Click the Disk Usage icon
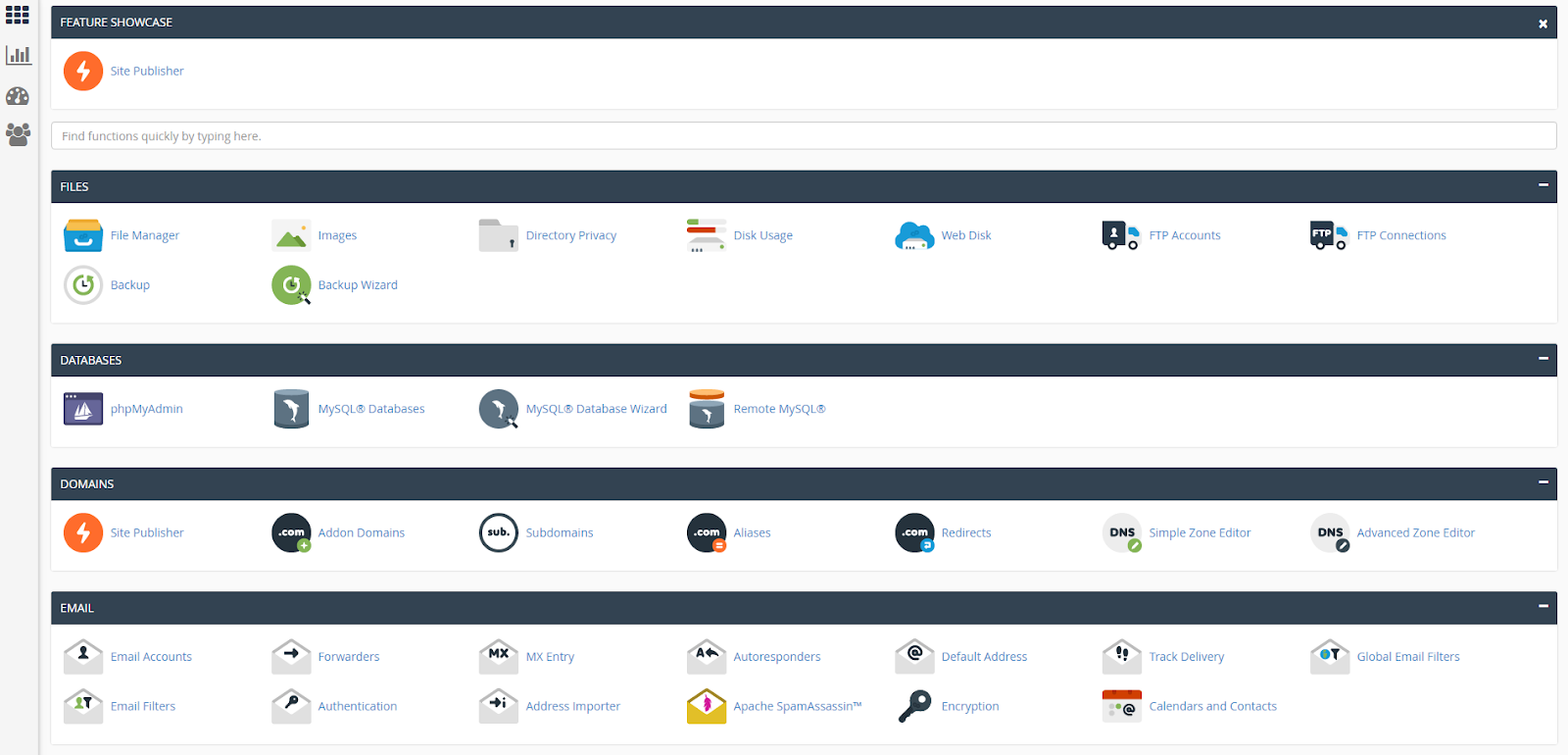 click(707, 235)
